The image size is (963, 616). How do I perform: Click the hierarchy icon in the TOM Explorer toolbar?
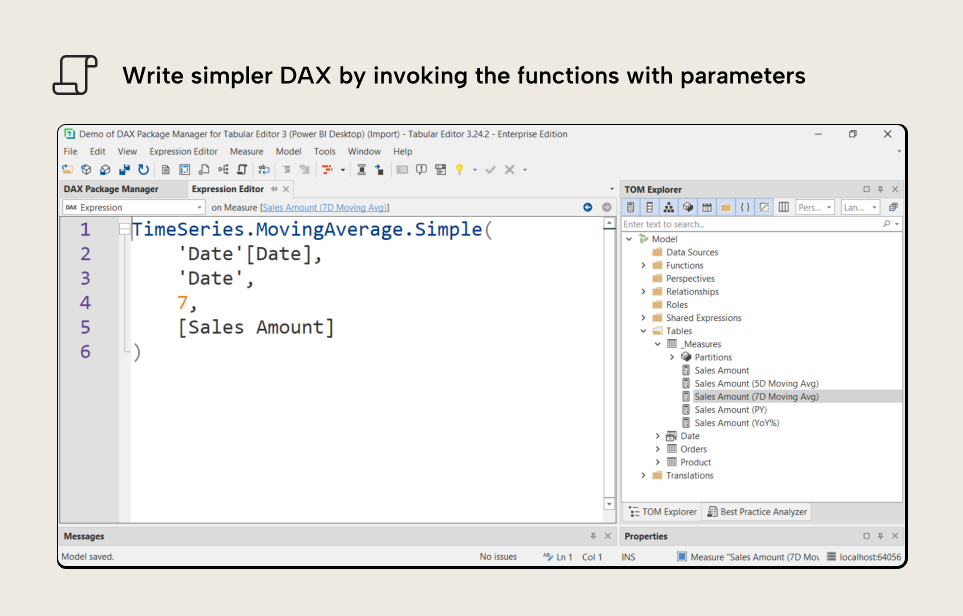click(x=668, y=207)
